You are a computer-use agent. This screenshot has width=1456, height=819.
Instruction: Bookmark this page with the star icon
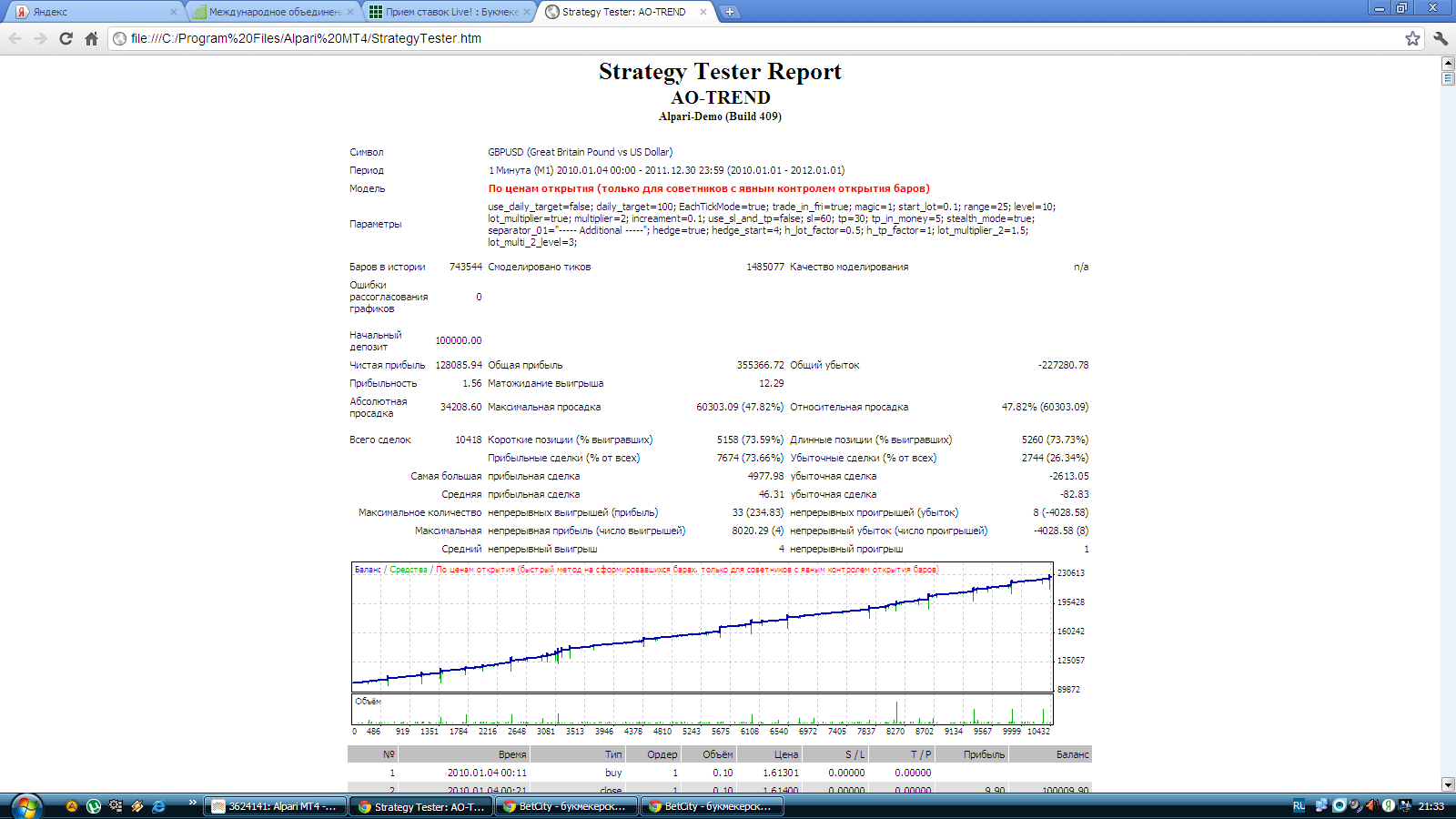pyautogui.click(x=1412, y=38)
